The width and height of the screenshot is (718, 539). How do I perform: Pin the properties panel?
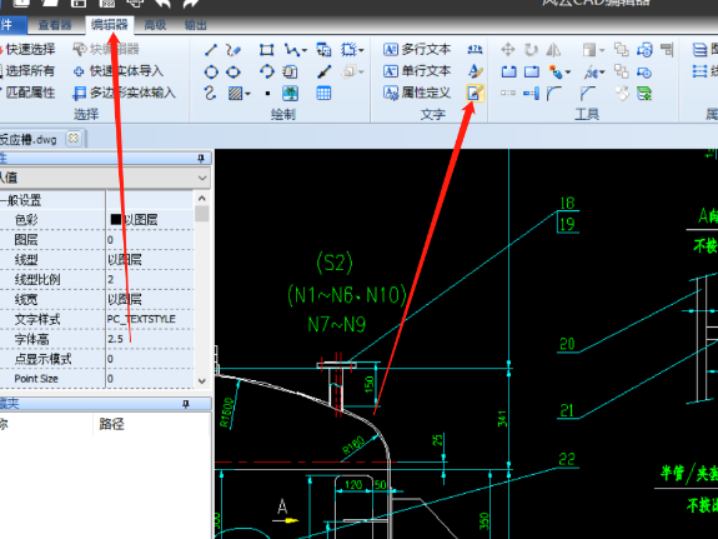click(x=201, y=158)
